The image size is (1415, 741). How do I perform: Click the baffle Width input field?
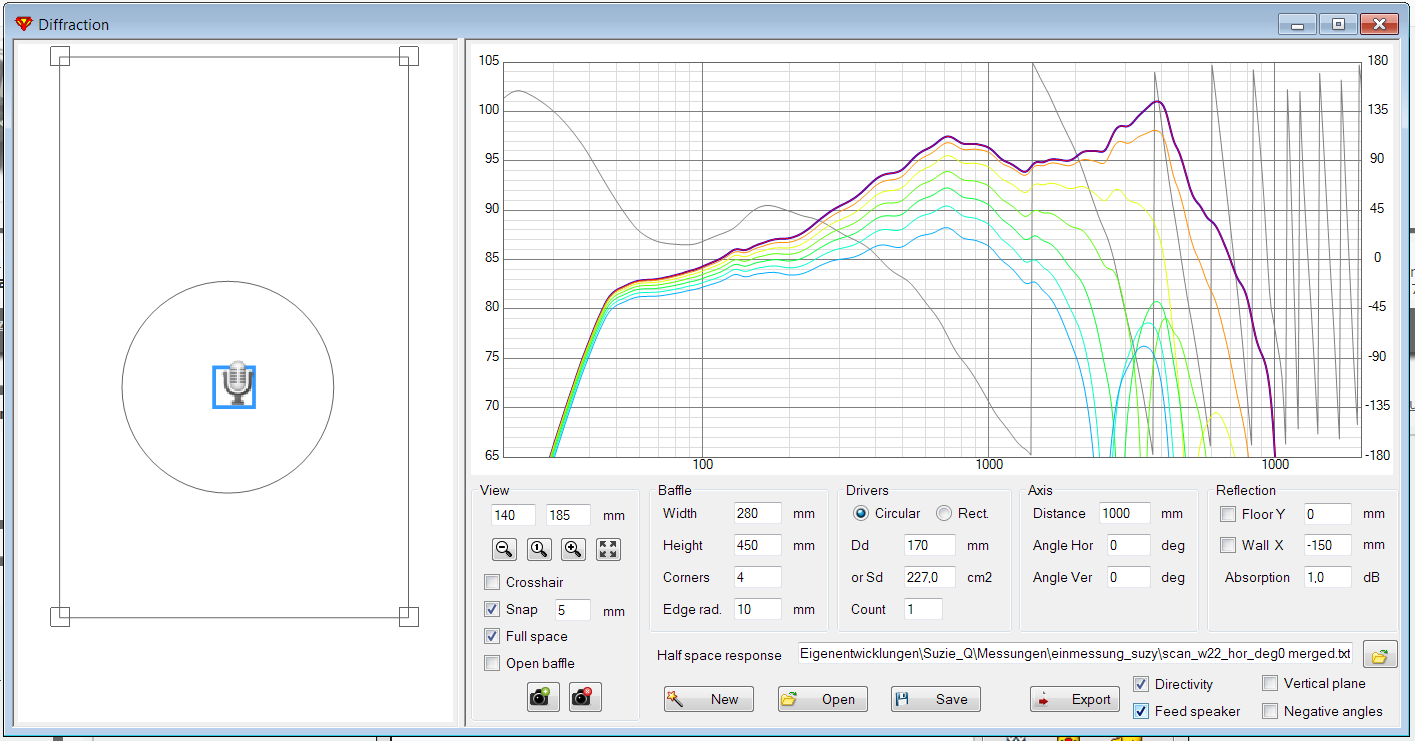click(x=757, y=514)
